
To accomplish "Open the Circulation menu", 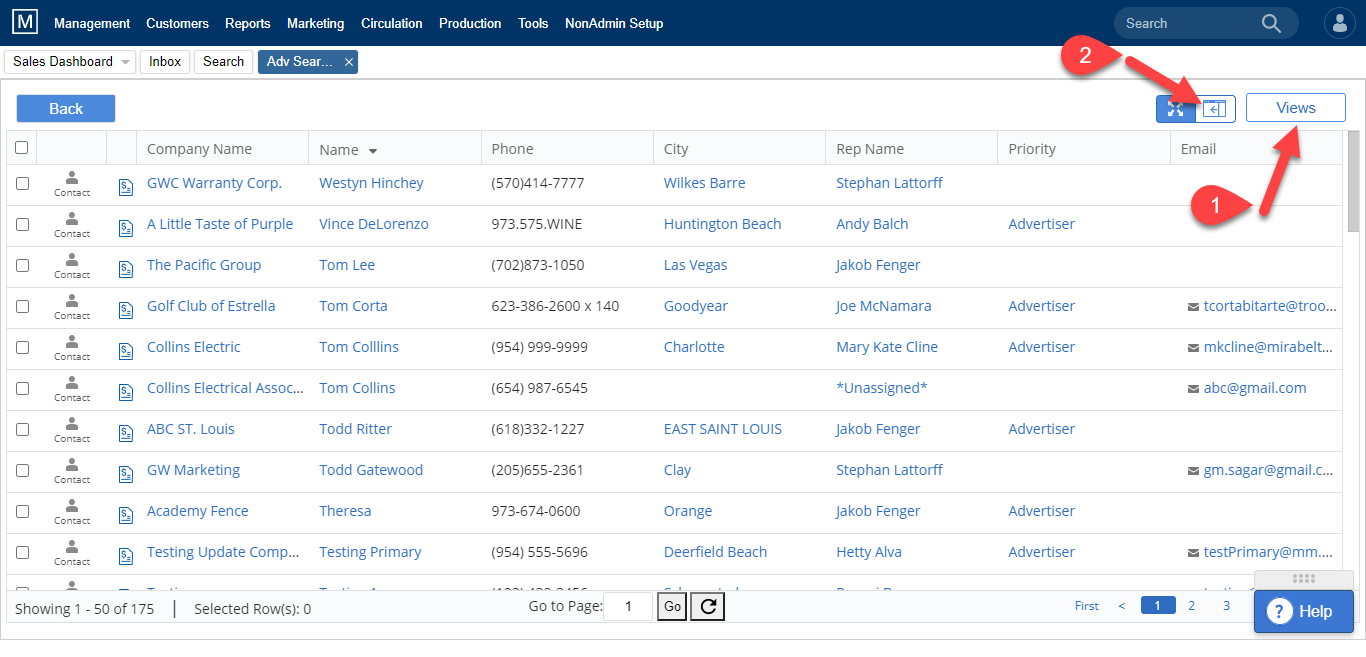I will (x=392, y=23).
